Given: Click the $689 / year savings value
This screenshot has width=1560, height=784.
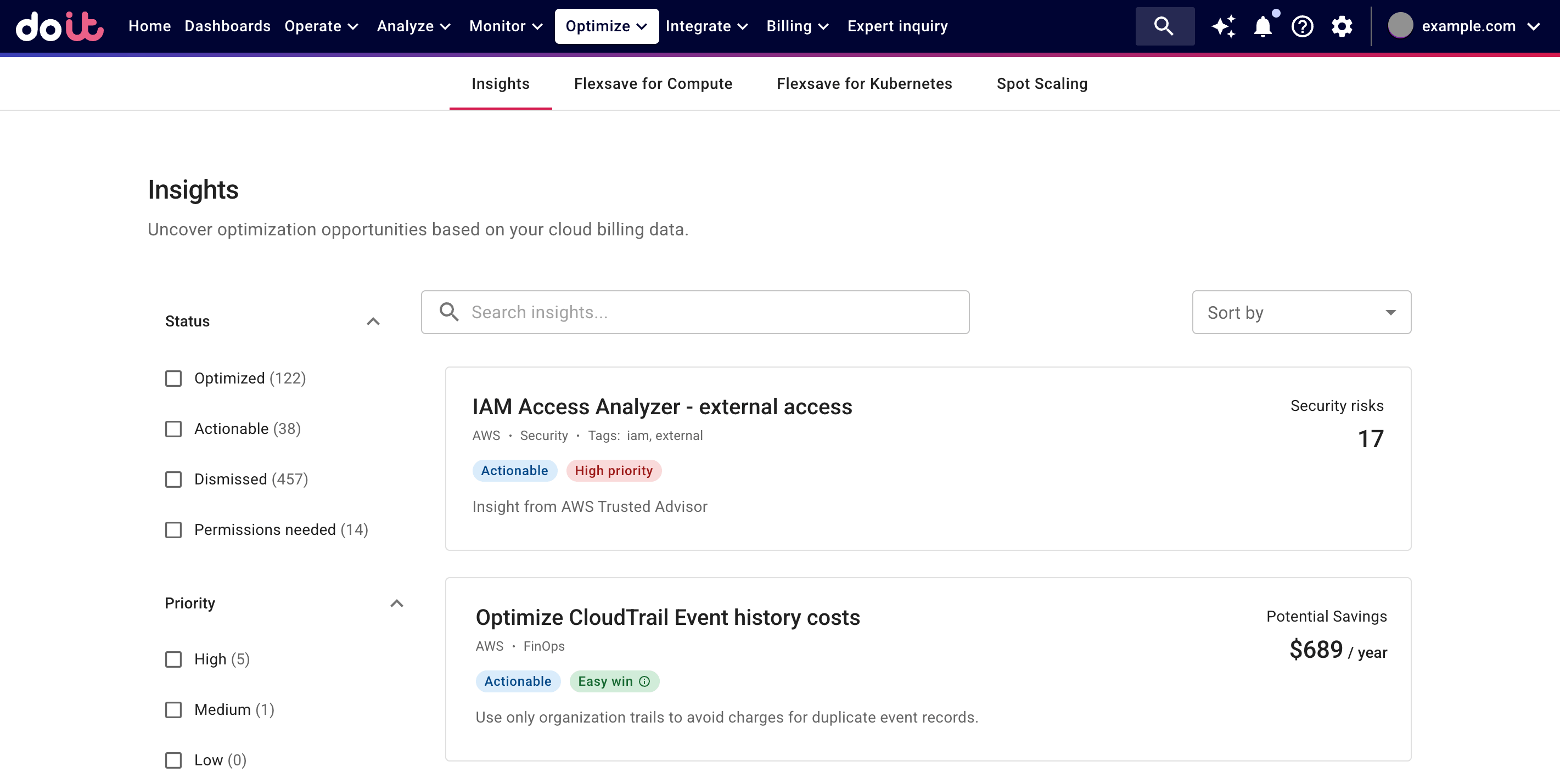Looking at the screenshot, I should tap(1338, 650).
